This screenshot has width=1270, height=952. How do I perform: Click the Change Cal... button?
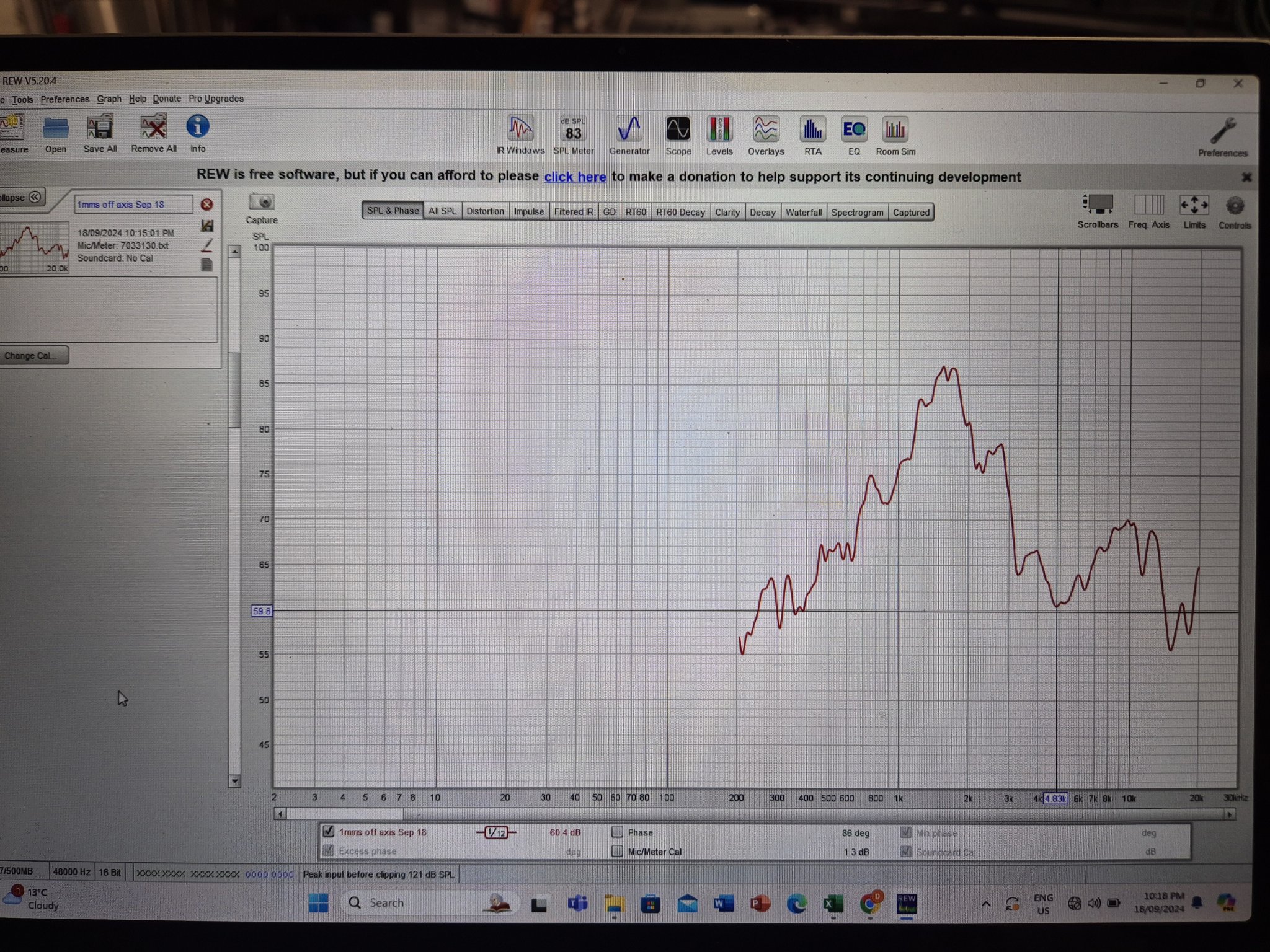click(32, 356)
